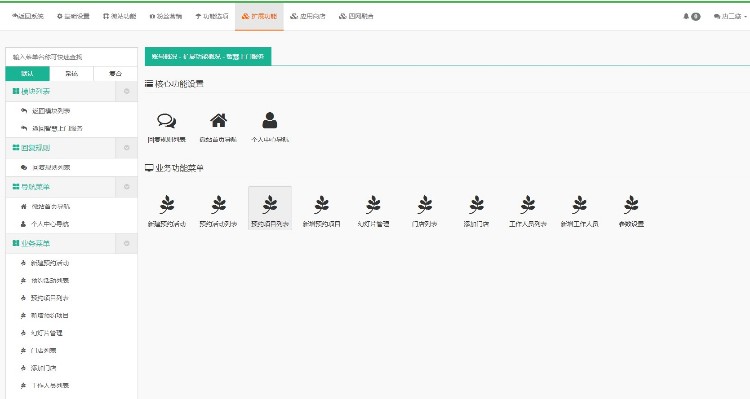The height and width of the screenshot is (399, 750).
Task: Click 返回模块列表 in the sidebar
Action: point(51,111)
